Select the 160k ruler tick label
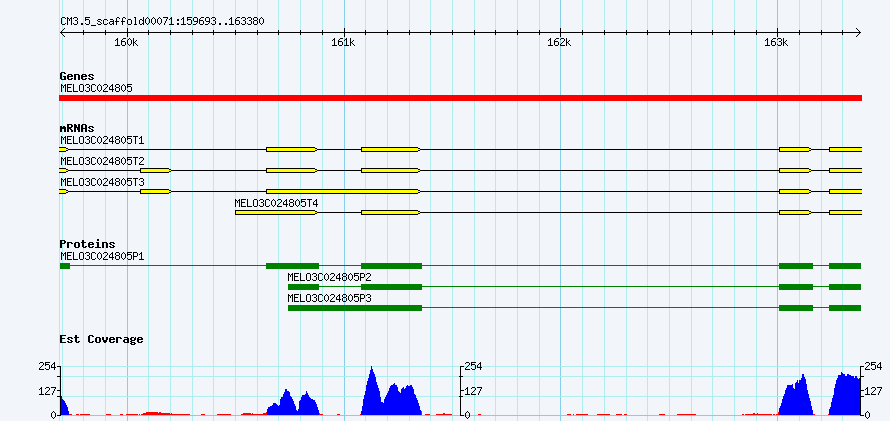Image resolution: width=890 pixels, height=421 pixels. [x=125, y=43]
